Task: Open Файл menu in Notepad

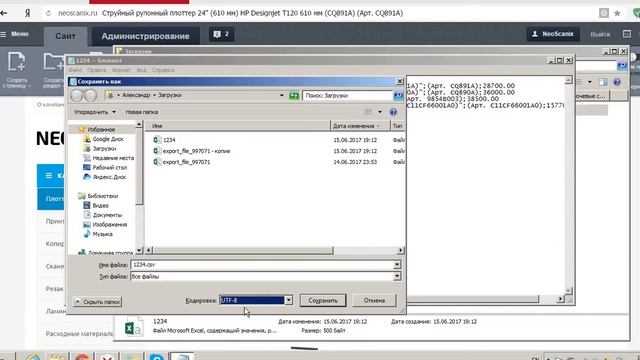Action: 75,70
